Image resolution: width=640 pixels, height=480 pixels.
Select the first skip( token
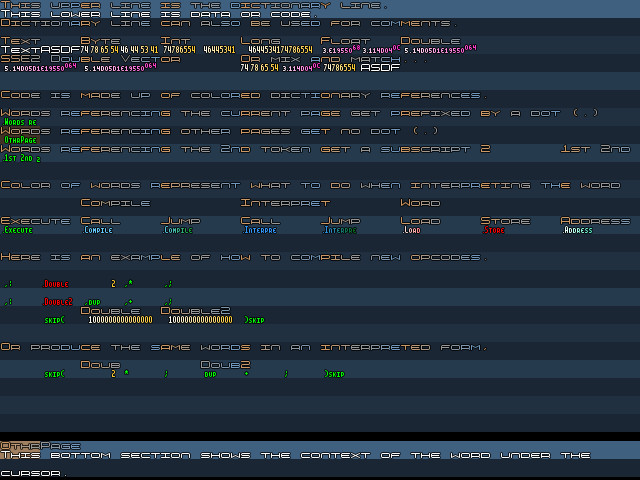click(x=54, y=320)
